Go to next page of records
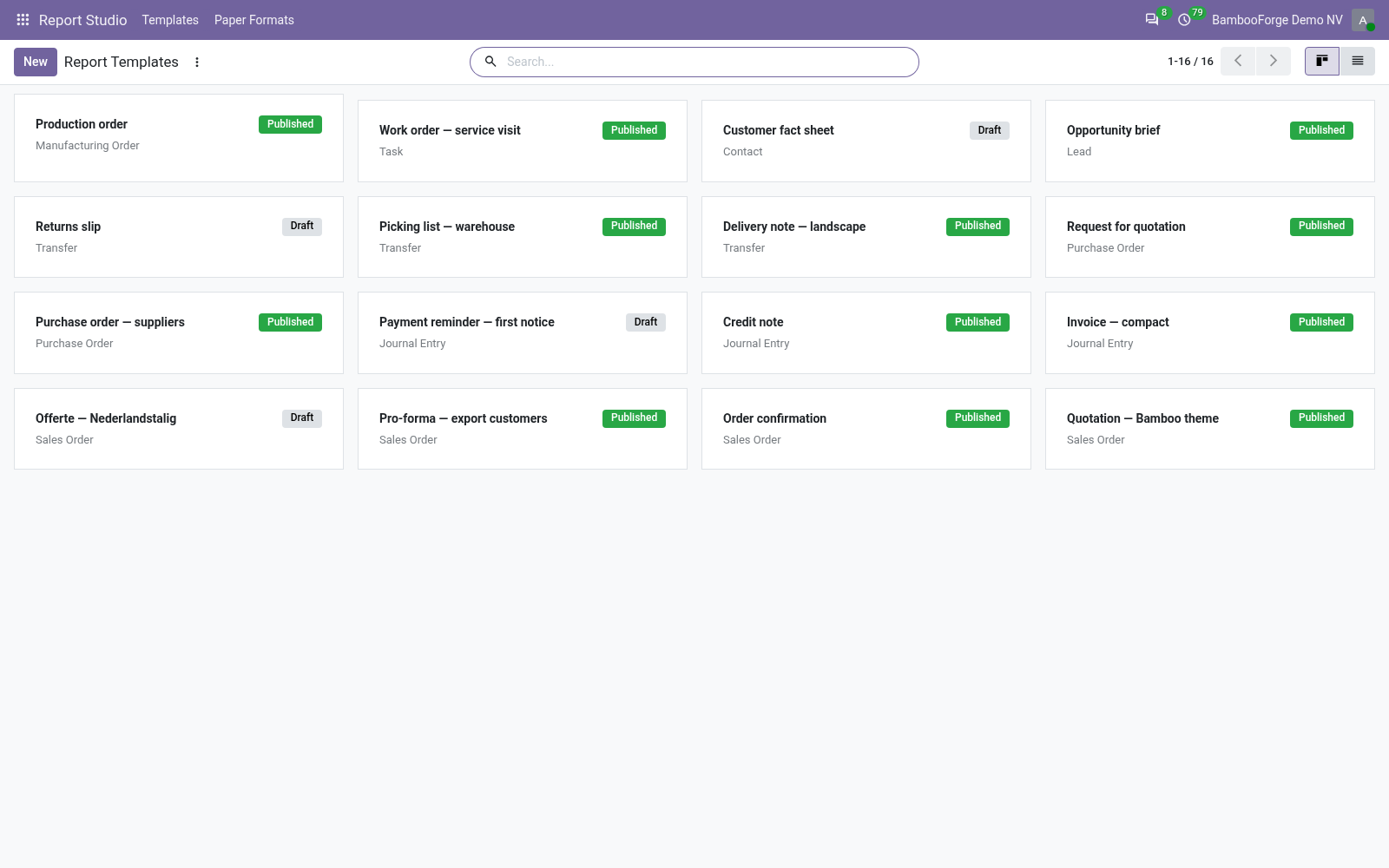1389x868 pixels. coord(1274,61)
